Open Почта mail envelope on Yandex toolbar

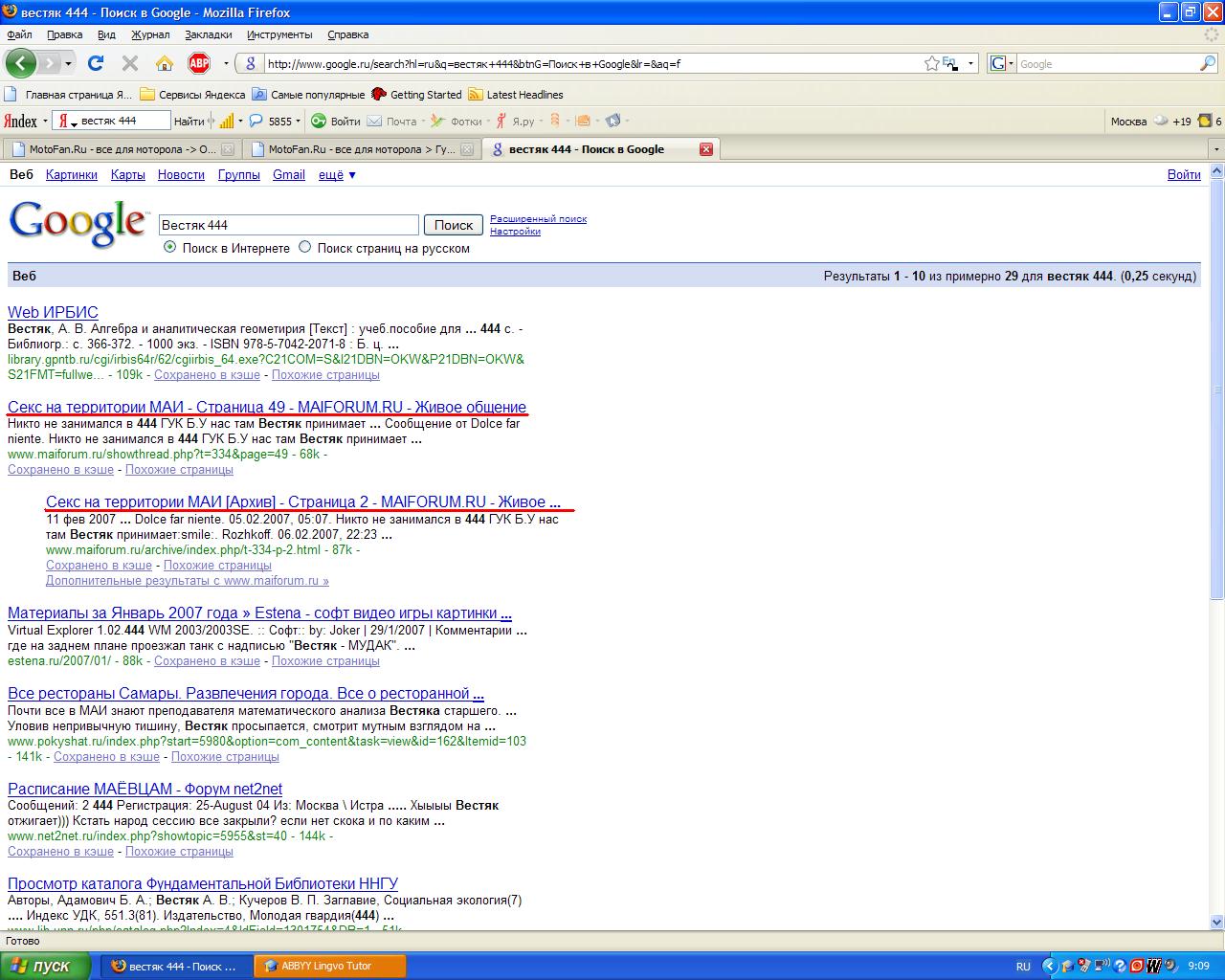click(392, 121)
